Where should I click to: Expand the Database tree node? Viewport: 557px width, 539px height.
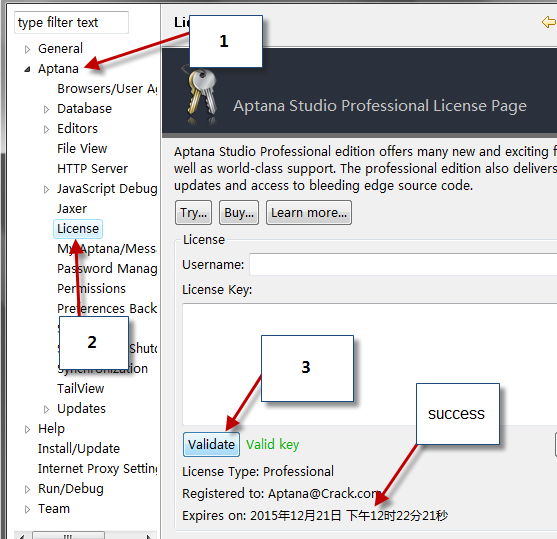pyautogui.click(x=46, y=109)
